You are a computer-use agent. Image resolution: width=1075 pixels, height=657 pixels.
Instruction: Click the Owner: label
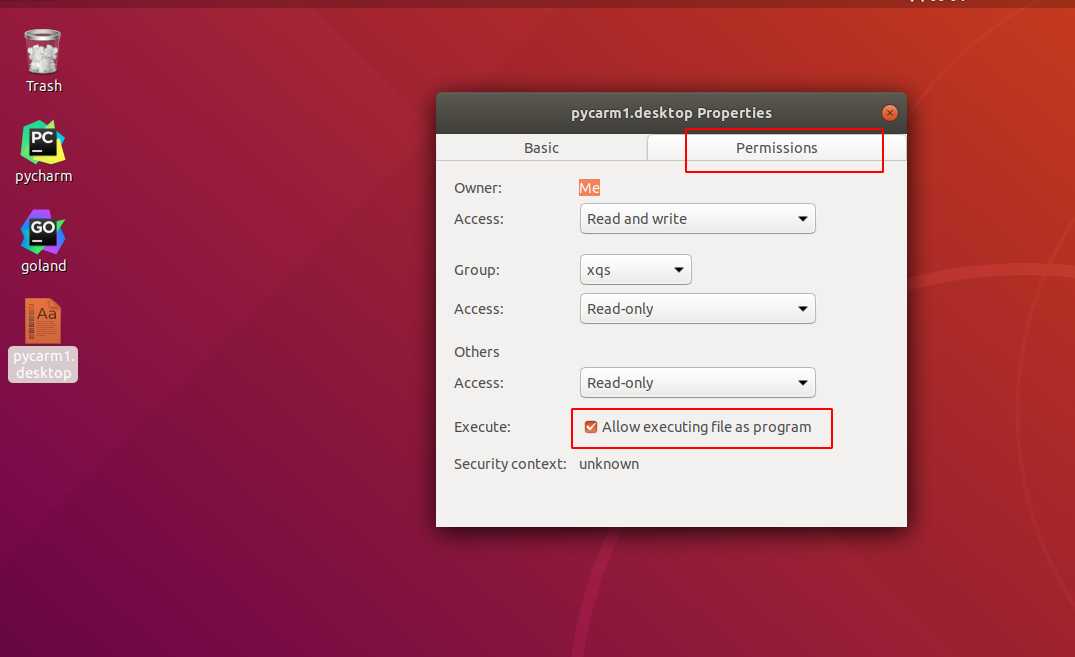tap(478, 188)
